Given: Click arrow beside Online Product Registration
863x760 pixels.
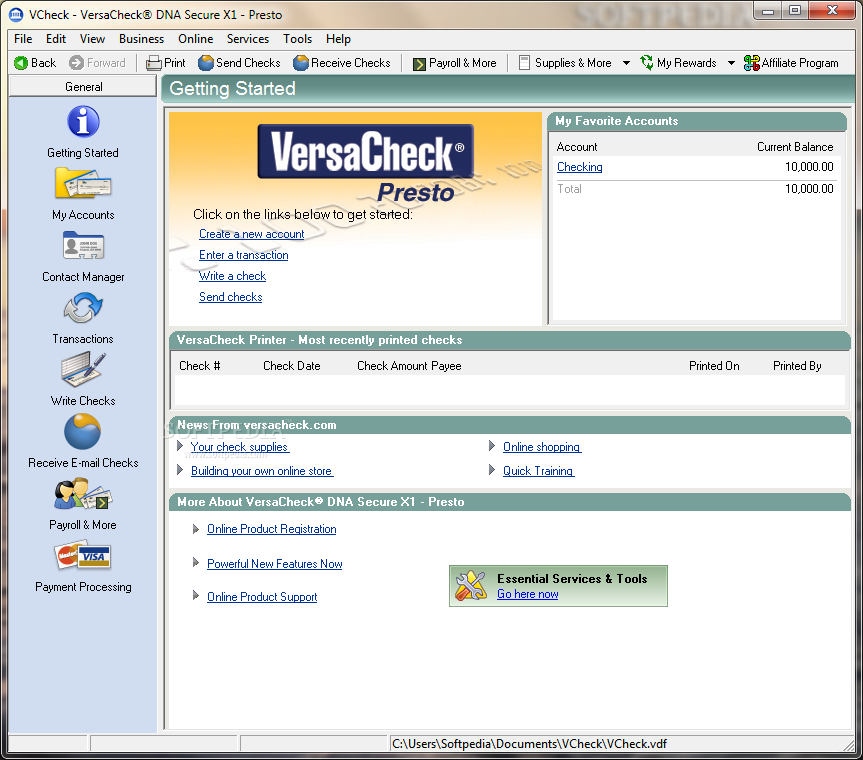Looking at the screenshot, I should coord(196,529).
